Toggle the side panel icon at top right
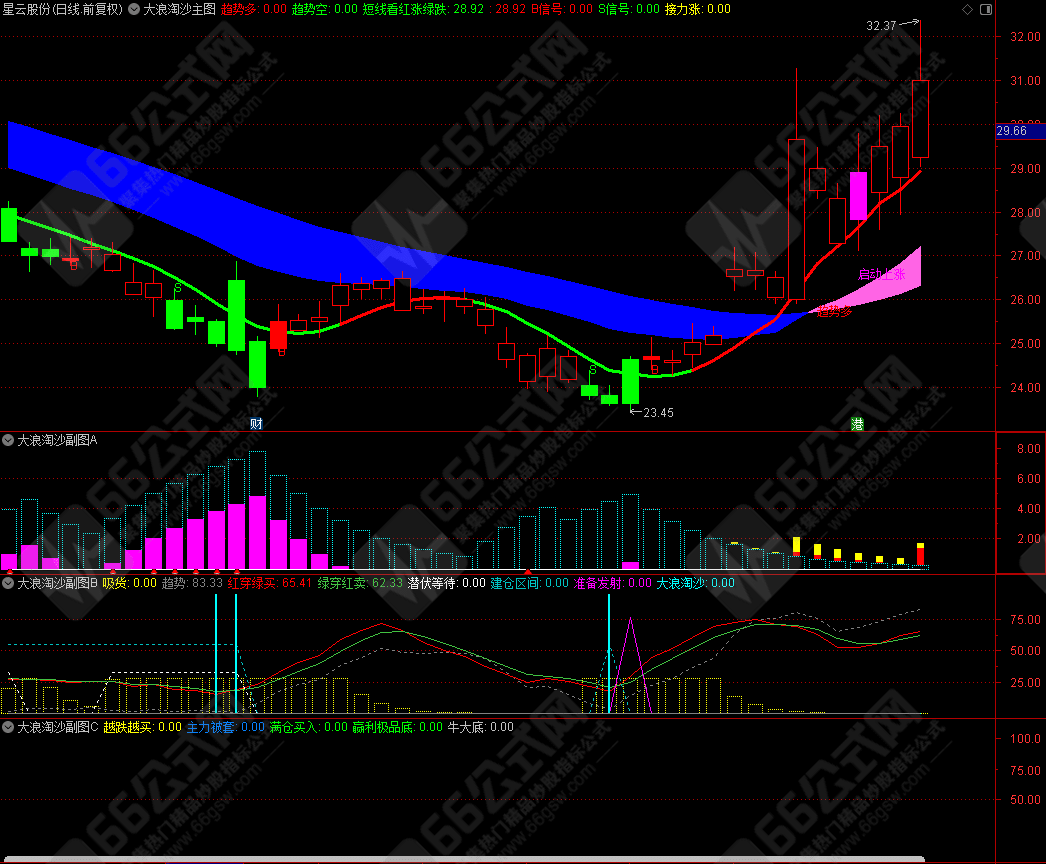 [x=986, y=9]
